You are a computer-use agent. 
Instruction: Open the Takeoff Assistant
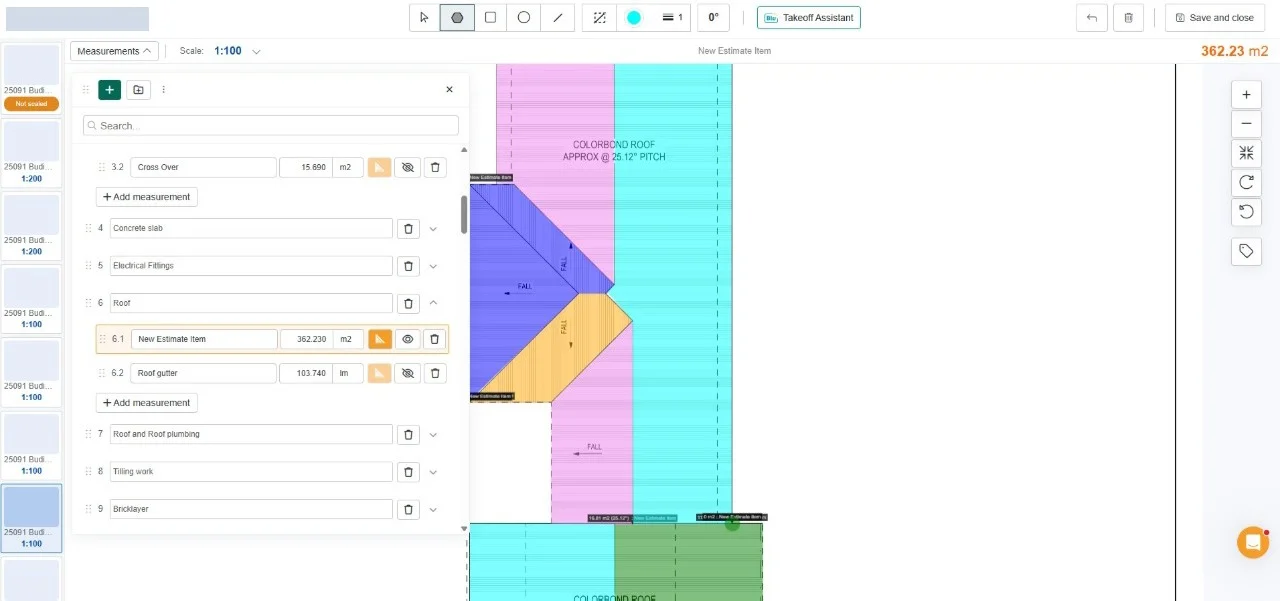(x=808, y=17)
